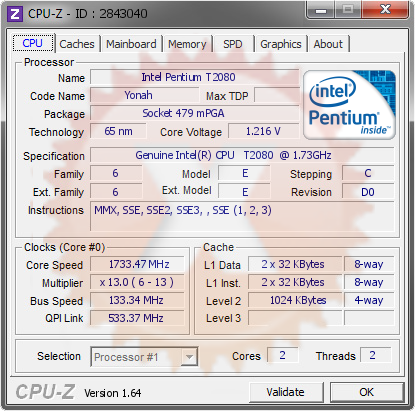Close the CPU-Z window
Screen dimensions: 415x411
(385, 10)
